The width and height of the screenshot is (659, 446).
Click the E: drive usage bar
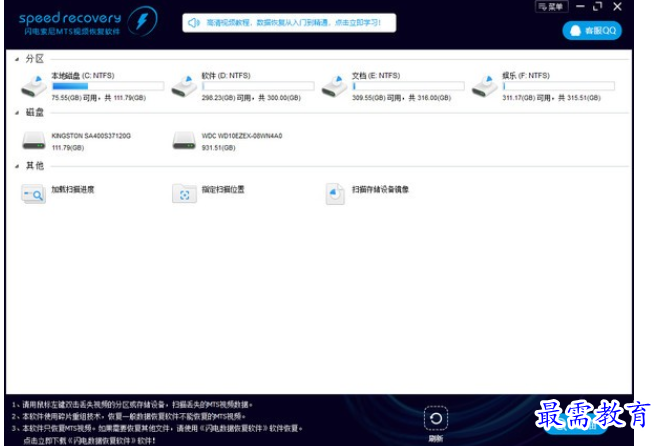tap(408, 86)
